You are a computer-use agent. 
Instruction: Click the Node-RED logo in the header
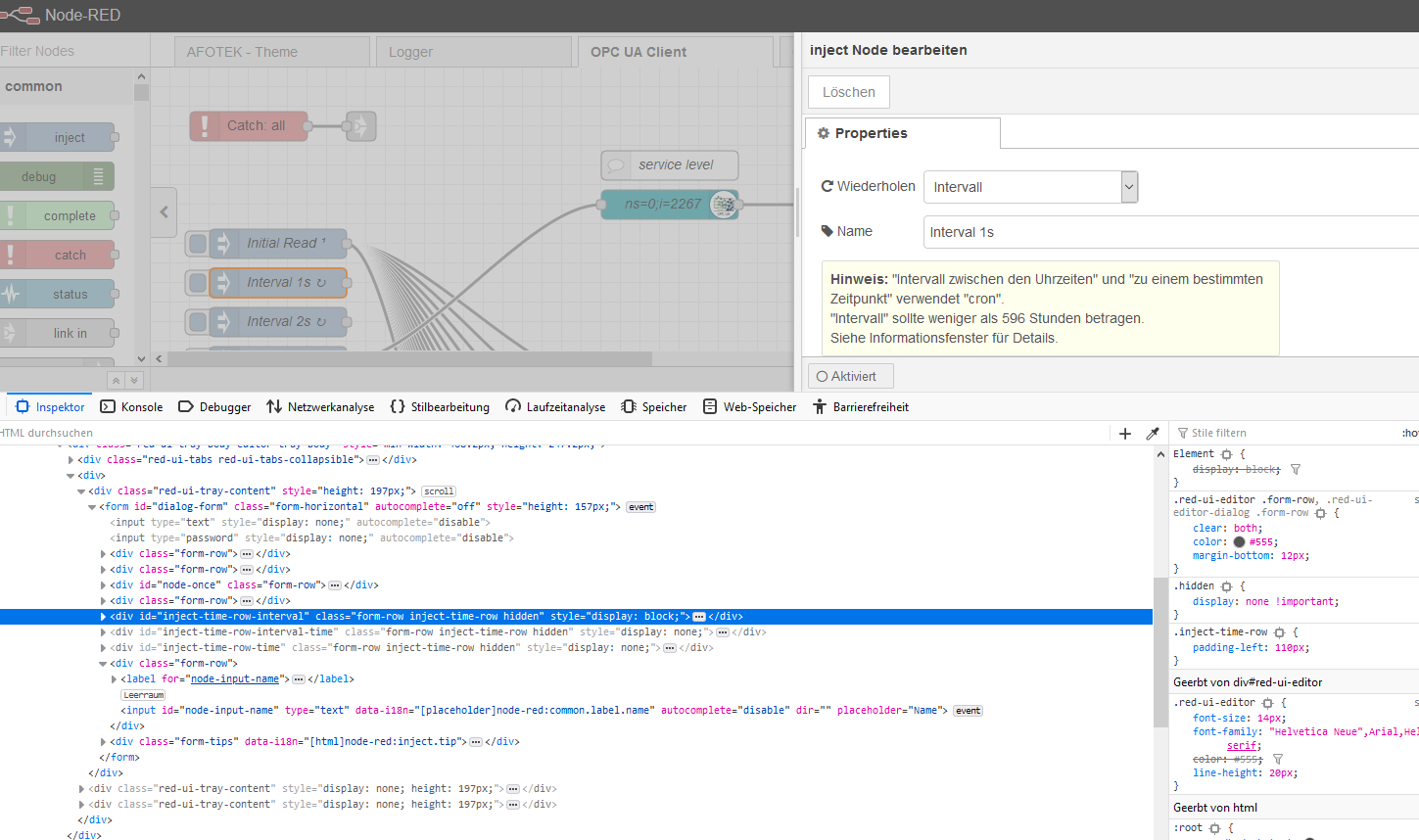(x=22, y=15)
